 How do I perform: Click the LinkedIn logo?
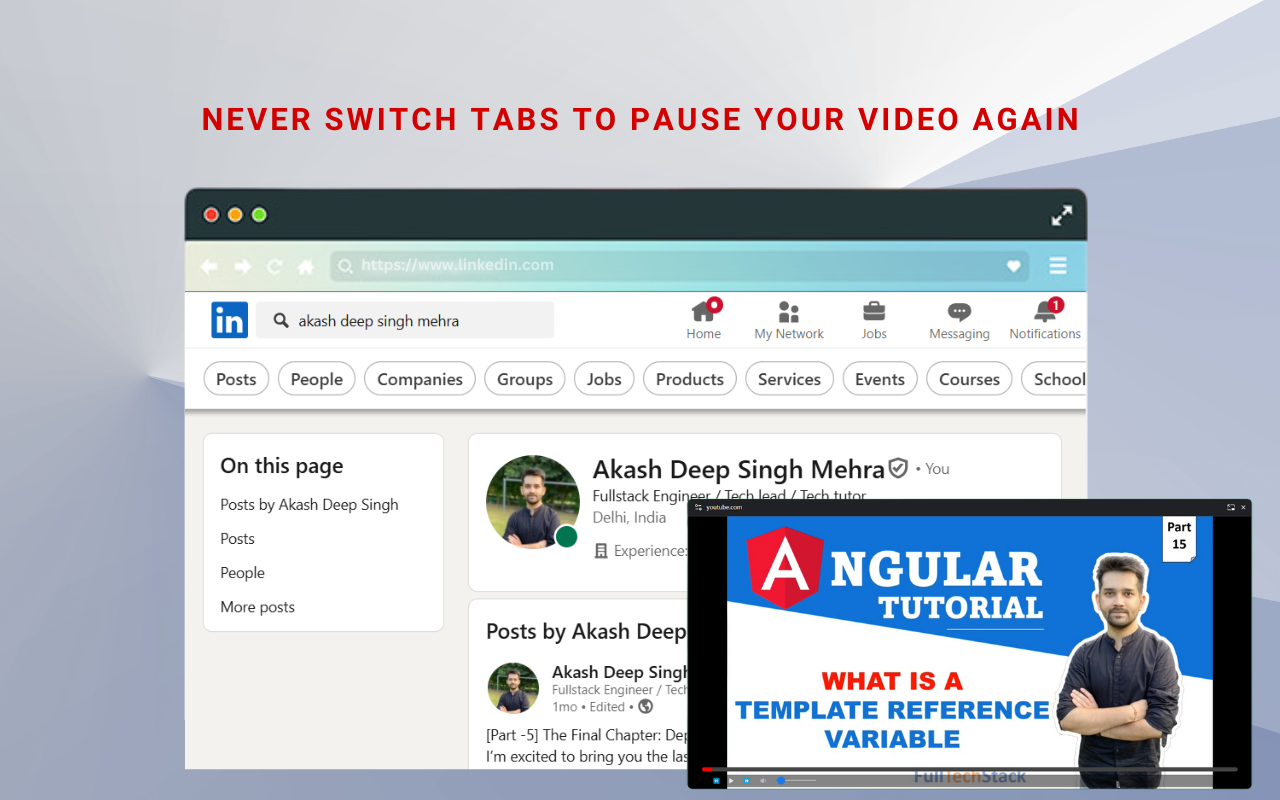[x=229, y=319]
